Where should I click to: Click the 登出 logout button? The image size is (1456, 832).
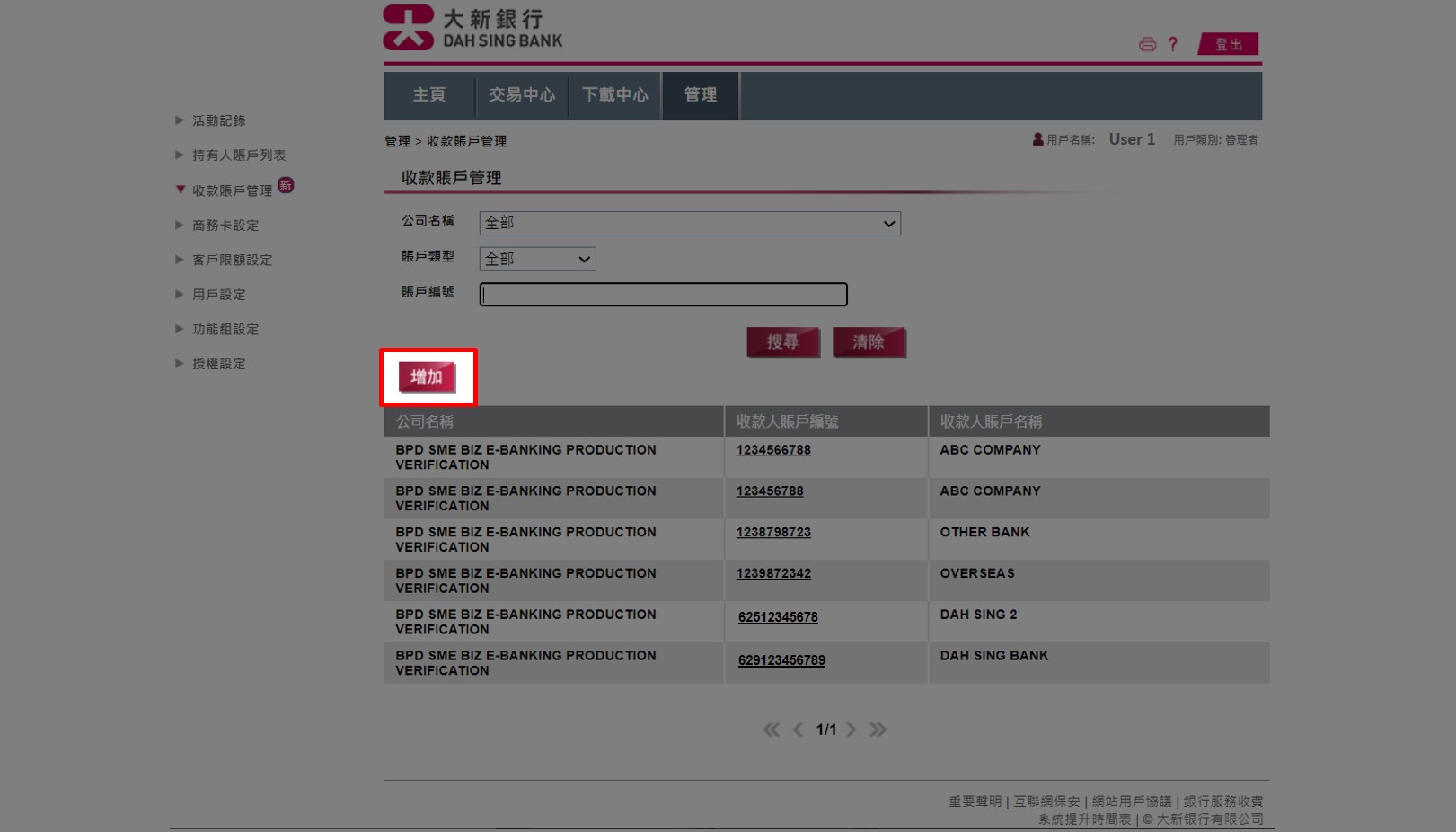coord(1228,43)
